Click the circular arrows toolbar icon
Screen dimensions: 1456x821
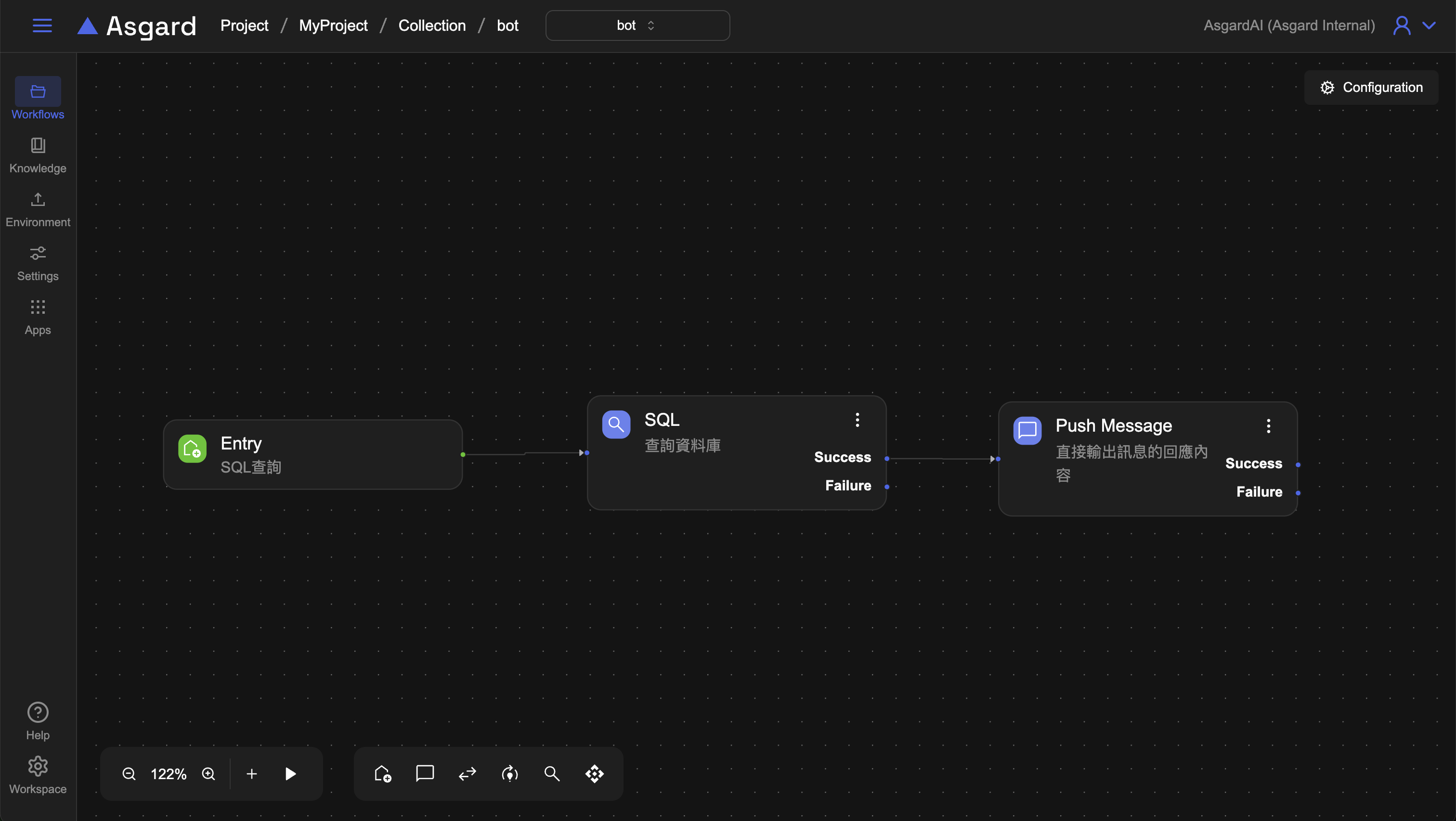click(510, 773)
